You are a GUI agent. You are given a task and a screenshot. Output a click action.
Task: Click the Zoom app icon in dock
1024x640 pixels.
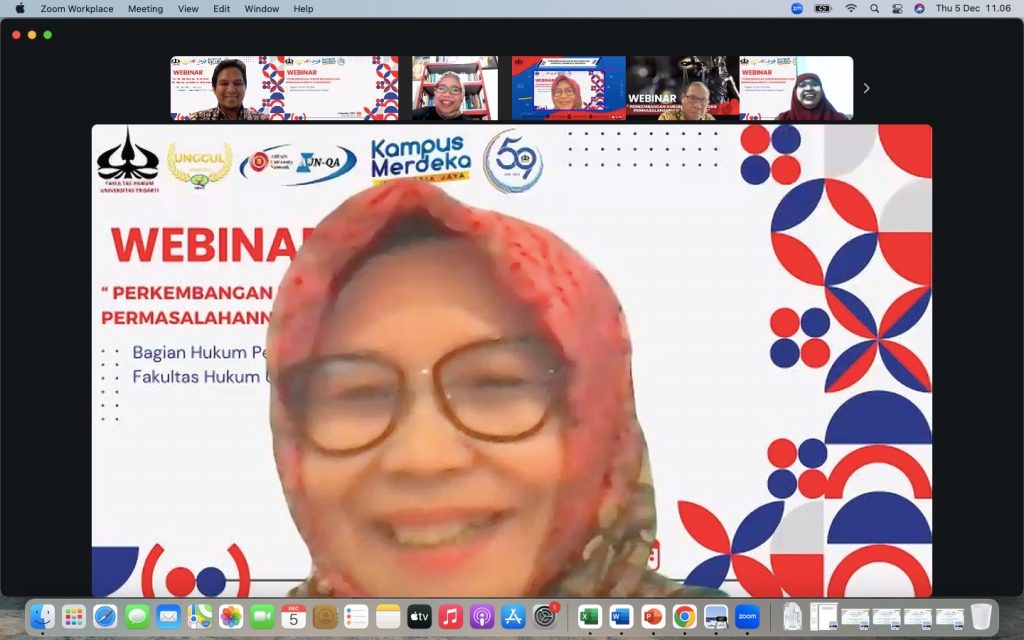[x=747, y=616]
